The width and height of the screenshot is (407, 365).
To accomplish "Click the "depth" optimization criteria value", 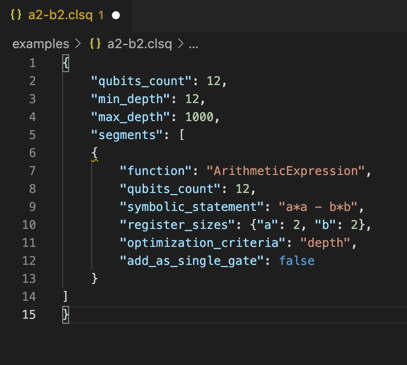I will (x=325, y=243).
